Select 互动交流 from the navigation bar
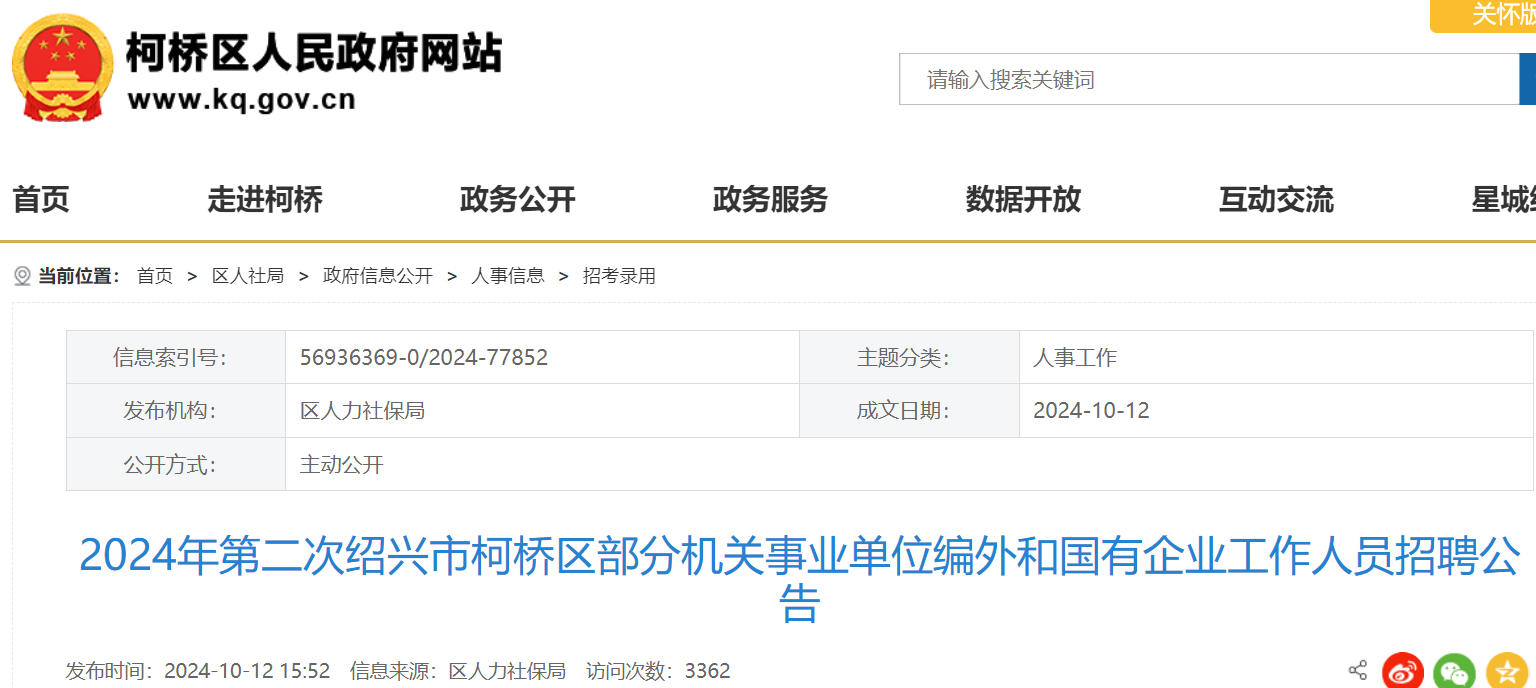This screenshot has width=1536, height=688. 1276,200
